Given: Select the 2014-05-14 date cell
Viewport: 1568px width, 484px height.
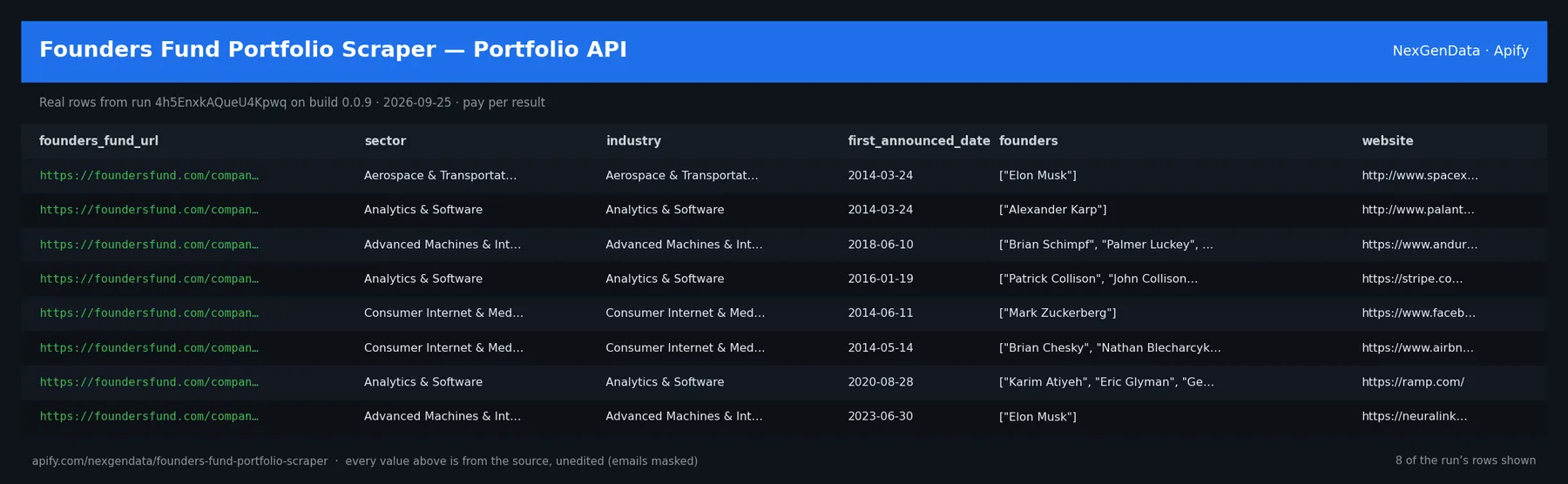Looking at the screenshot, I should pyautogui.click(x=881, y=347).
